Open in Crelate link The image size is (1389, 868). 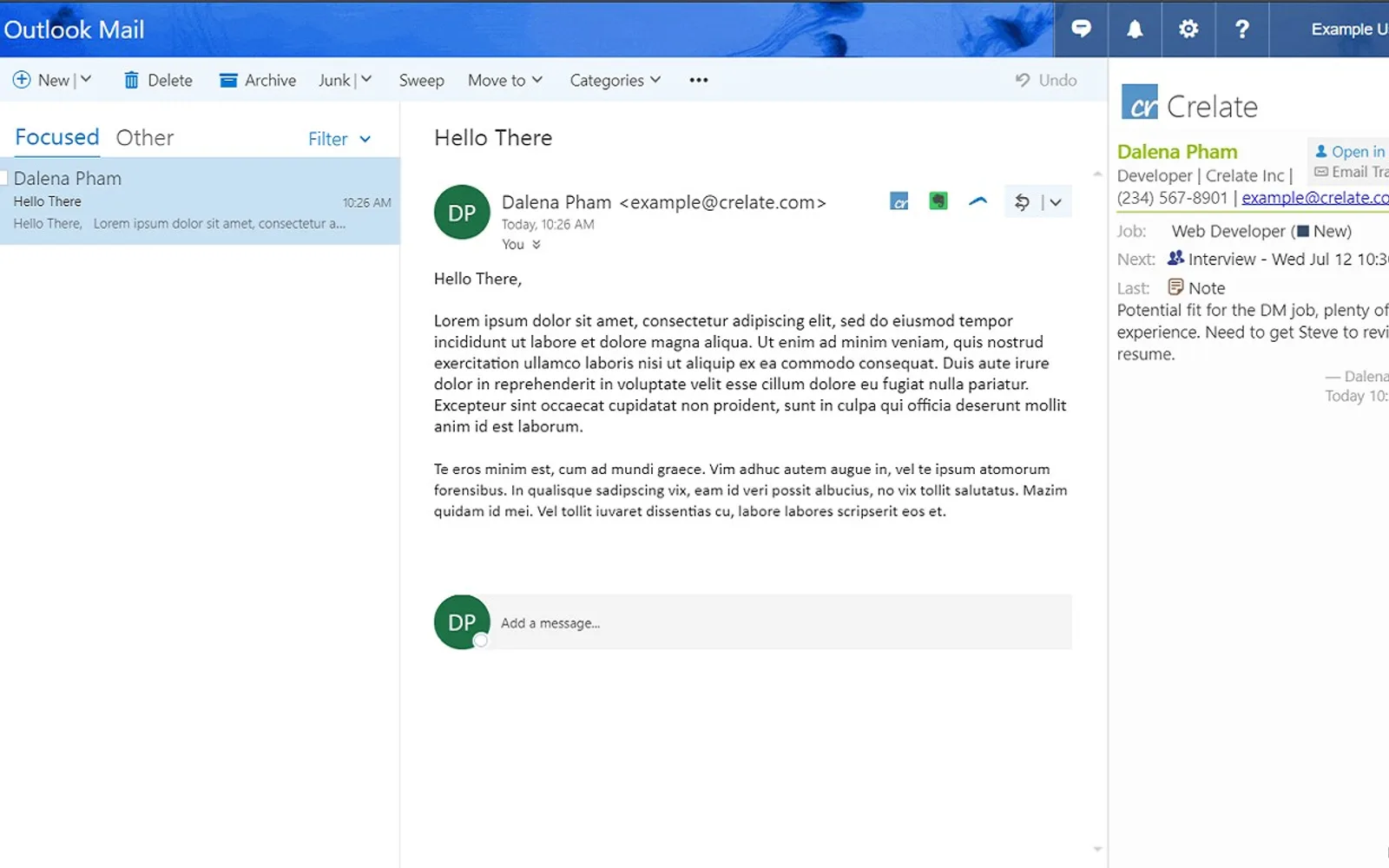(1351, 151)
